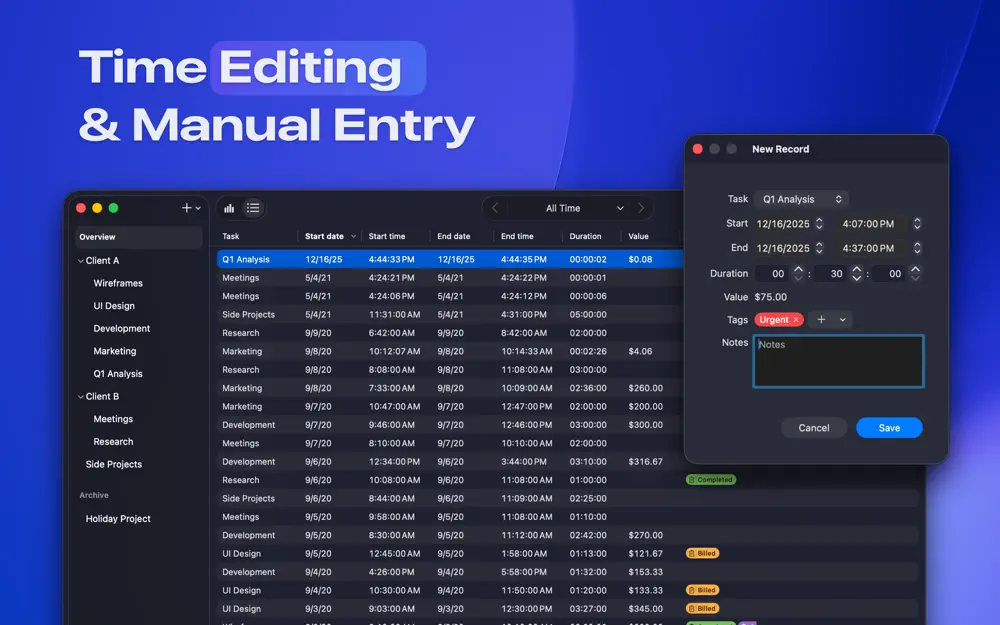Create a new record with the plus icon
The image size is (1000, 625).
point(185,207)
